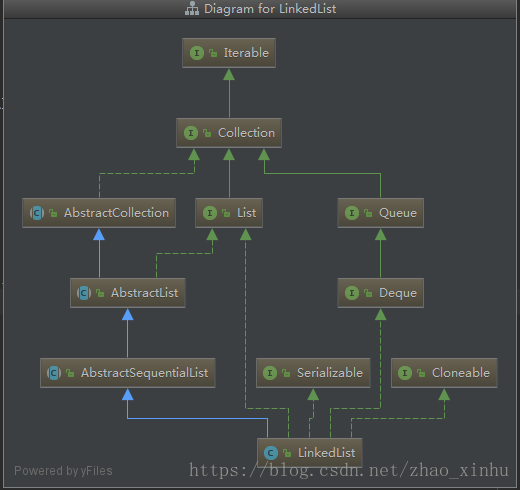The height and width of the screenshot is (490, 520).
Task: Select the List interface node
Action: click(x=229, y=213)
